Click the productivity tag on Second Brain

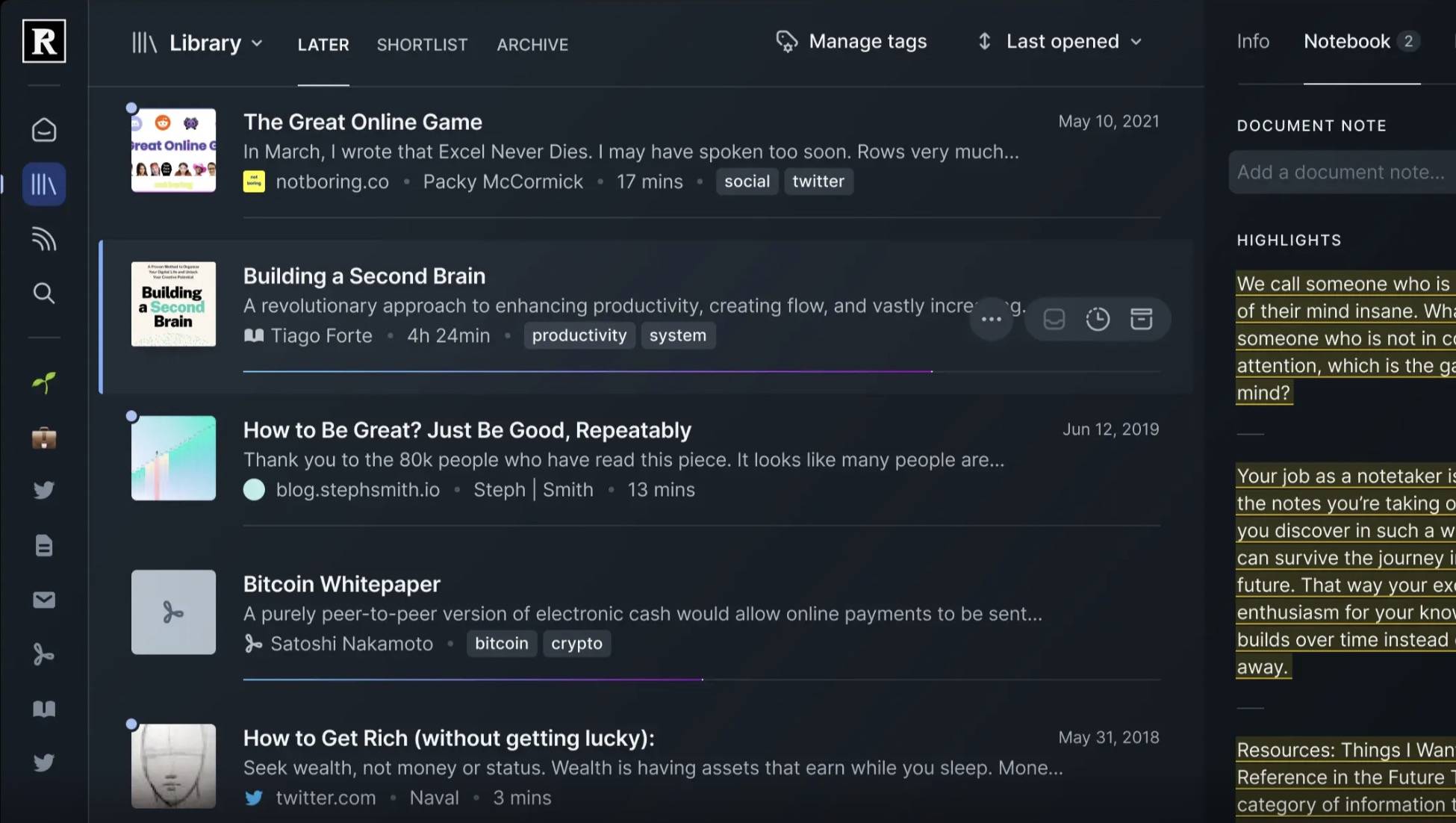(x=579, y=335)
